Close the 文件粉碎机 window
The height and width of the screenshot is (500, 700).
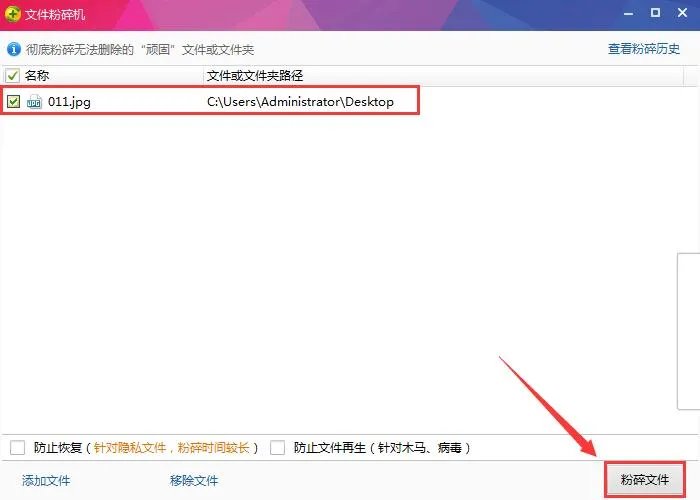click(682, 13)
